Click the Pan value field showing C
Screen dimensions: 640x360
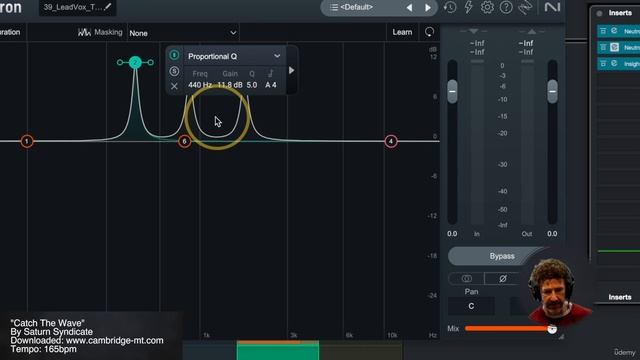point(471,306)
